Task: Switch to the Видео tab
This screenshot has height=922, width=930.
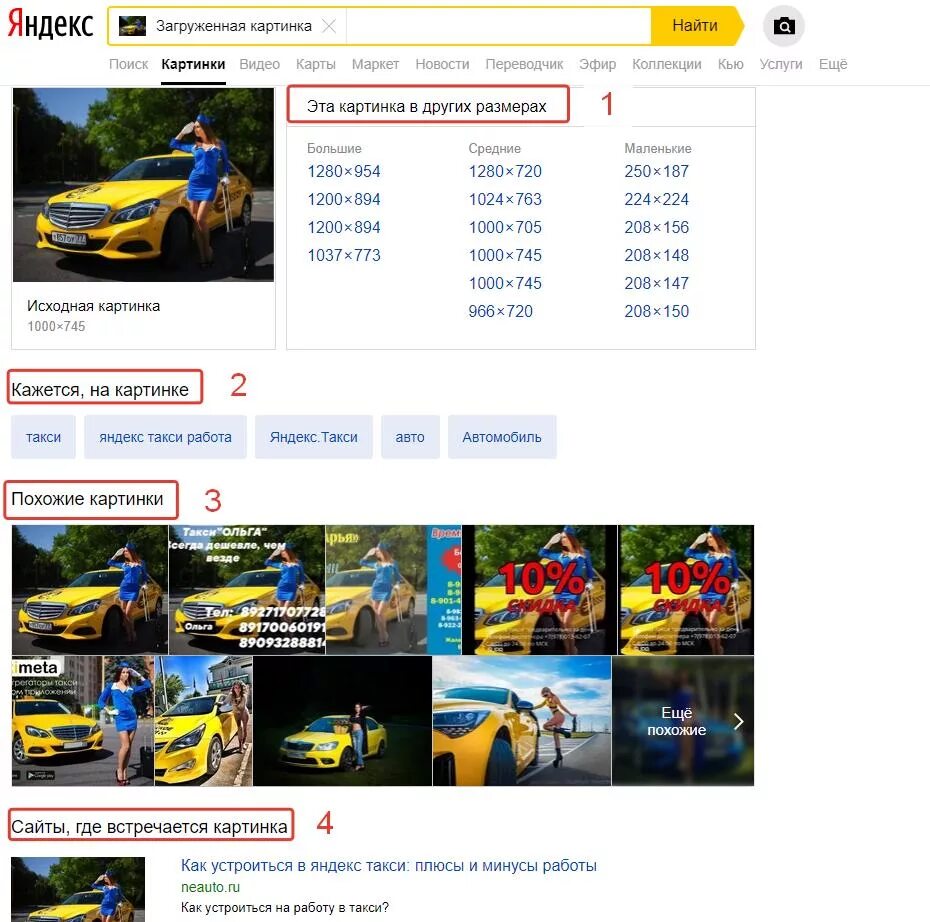Action: pyautogui.click(x=259, y=64)
